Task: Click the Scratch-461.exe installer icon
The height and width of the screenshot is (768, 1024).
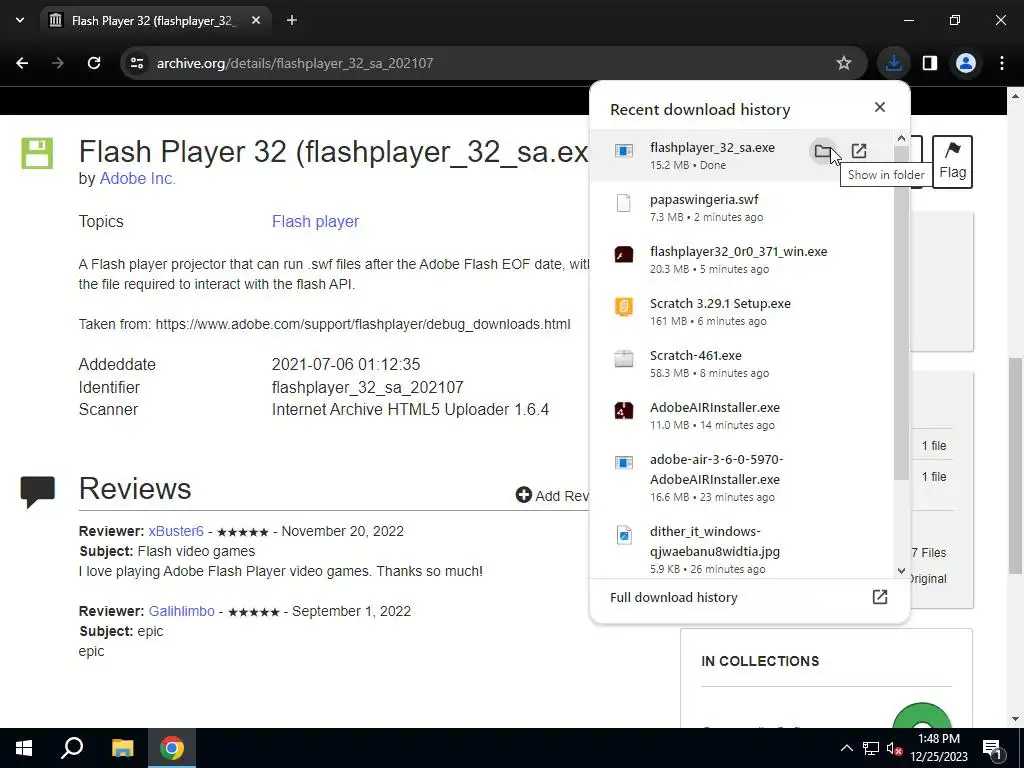Action: (x=624, y=359)
